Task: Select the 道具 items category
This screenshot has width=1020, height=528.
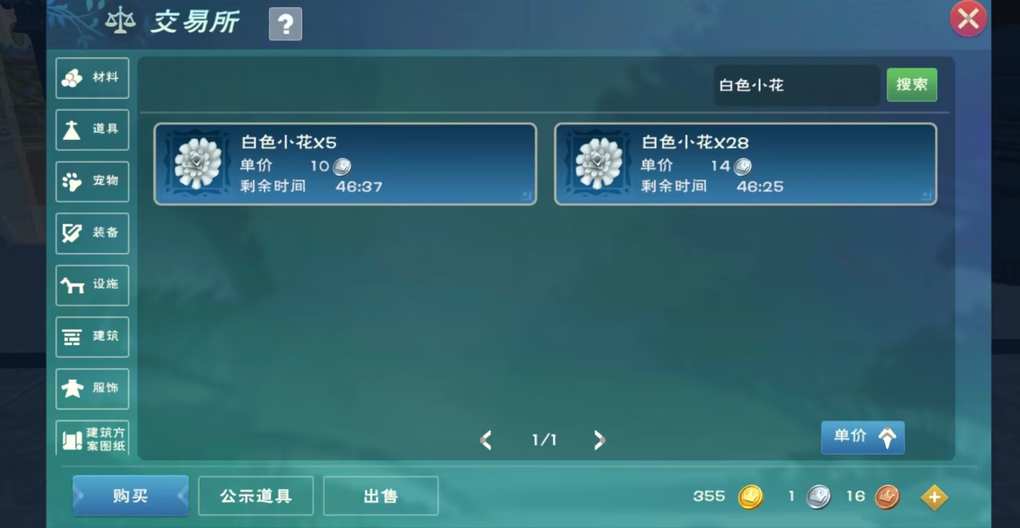Action: 92,129
